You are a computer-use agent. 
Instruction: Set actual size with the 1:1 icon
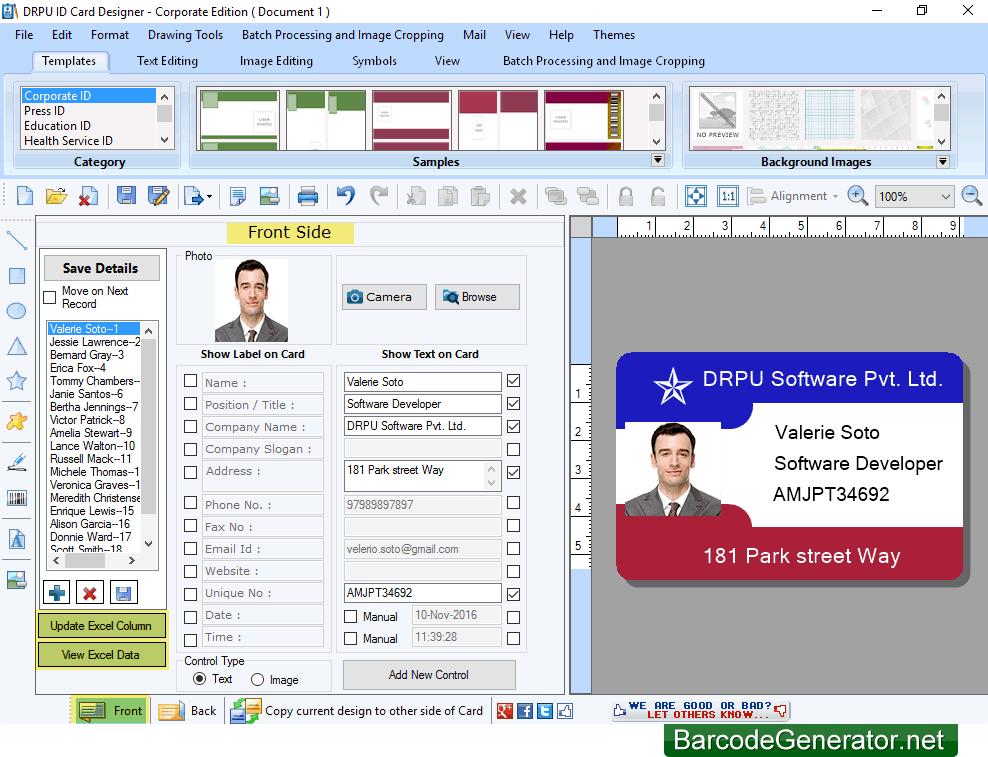tap(728, 196)
